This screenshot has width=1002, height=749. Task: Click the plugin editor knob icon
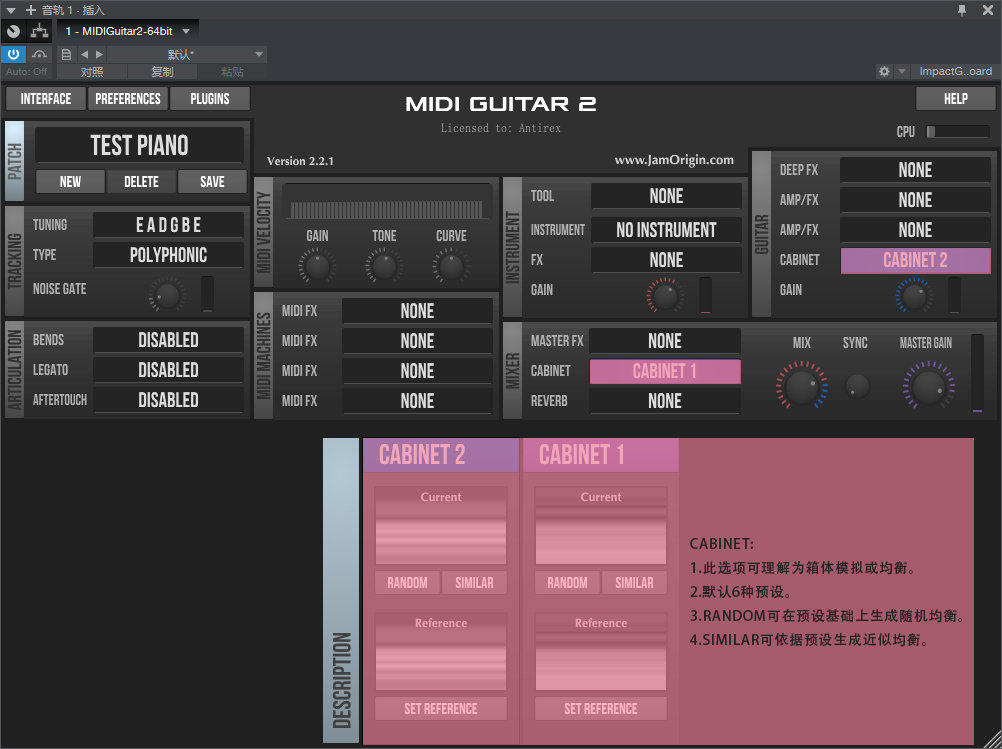coord(13,30)
